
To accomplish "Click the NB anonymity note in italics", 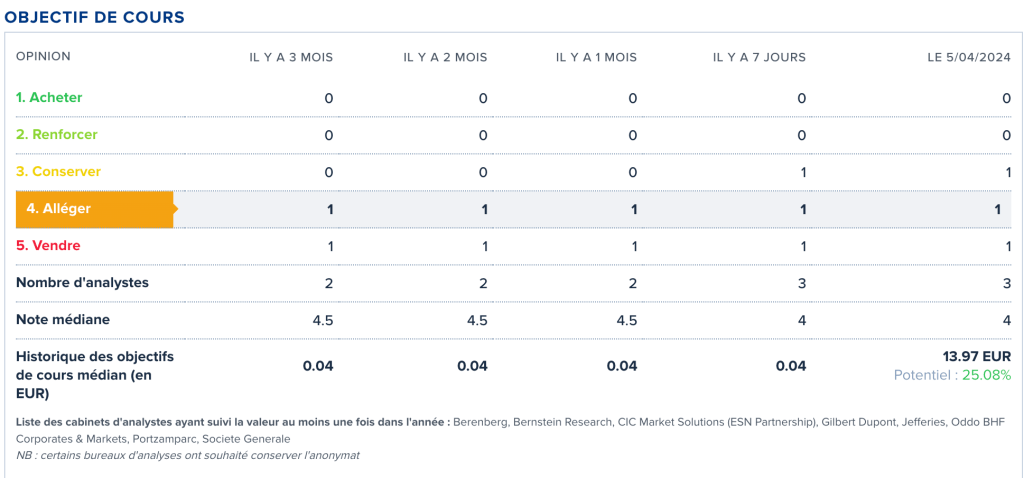I will click(188, 456).
